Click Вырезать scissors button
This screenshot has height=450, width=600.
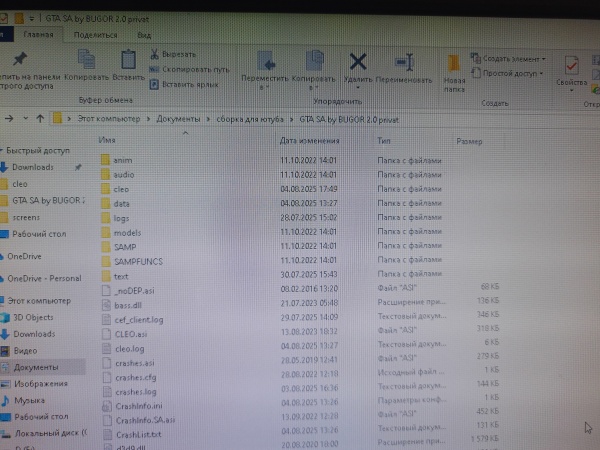point(173,54)
